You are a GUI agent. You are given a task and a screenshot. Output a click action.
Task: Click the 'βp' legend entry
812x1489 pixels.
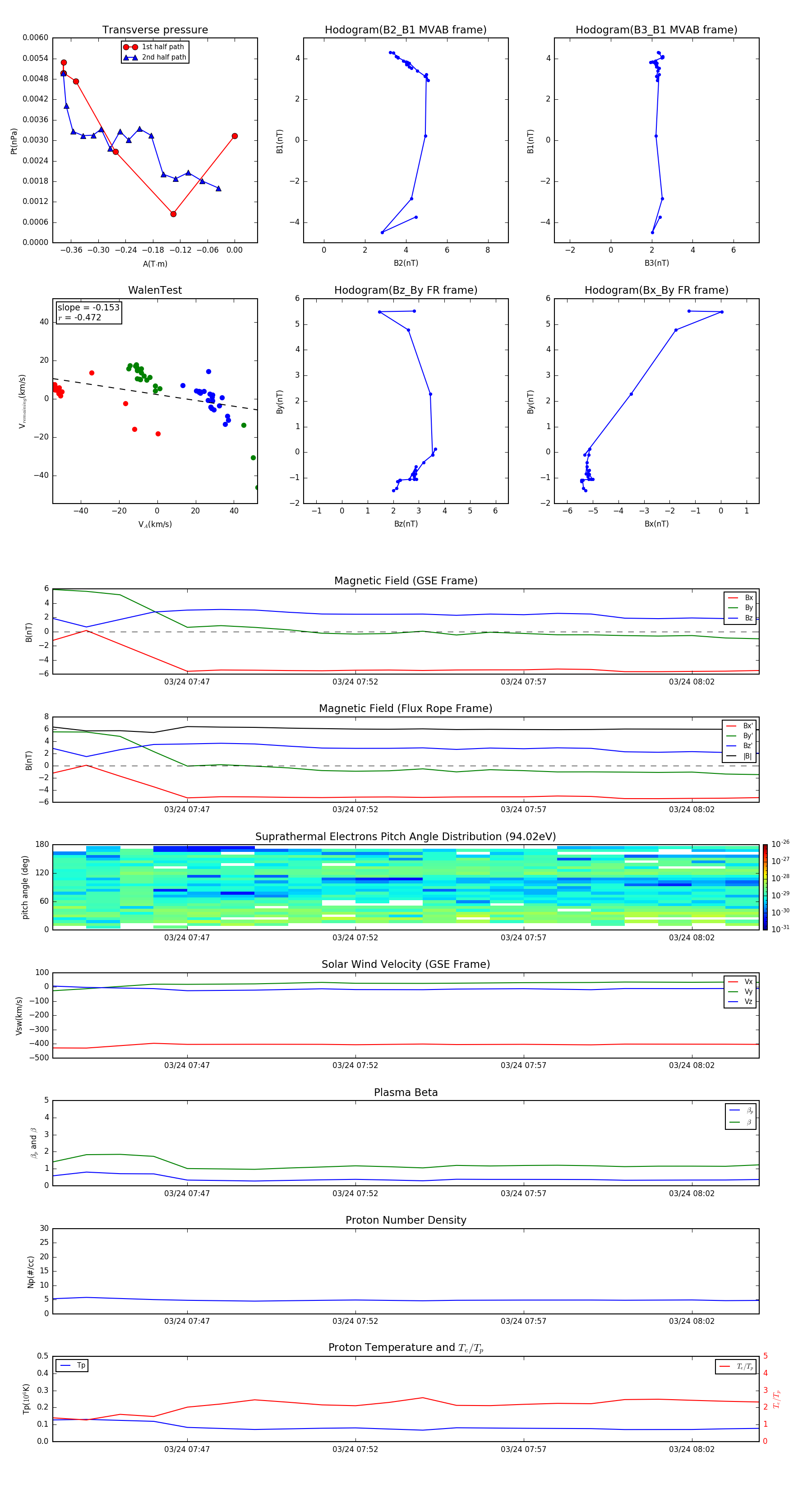(741, 1110)
